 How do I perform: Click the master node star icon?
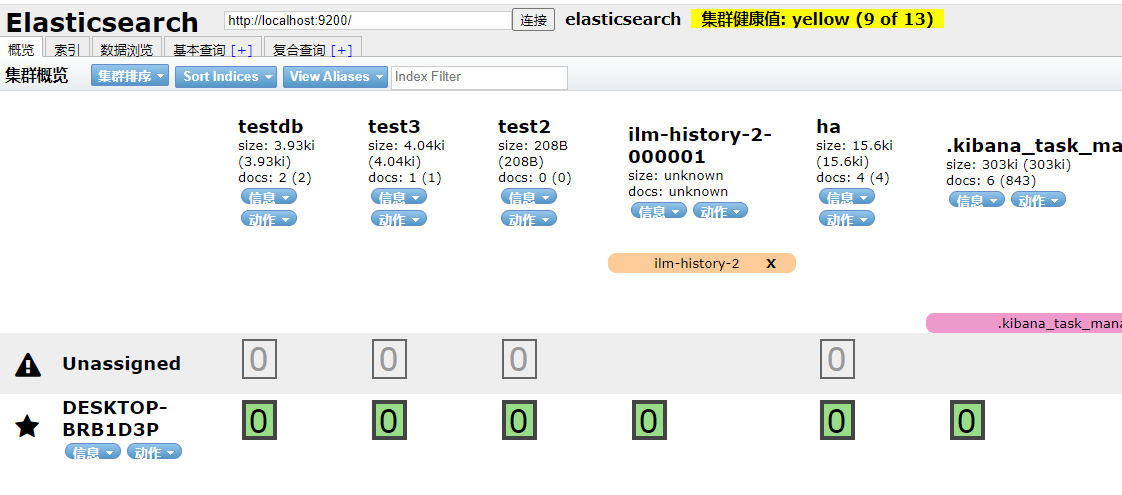[x=27, y=427]
